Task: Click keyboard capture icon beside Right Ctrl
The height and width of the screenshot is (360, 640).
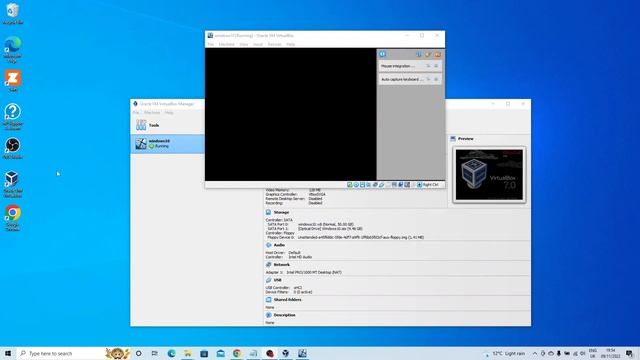Action: [419, 185]
